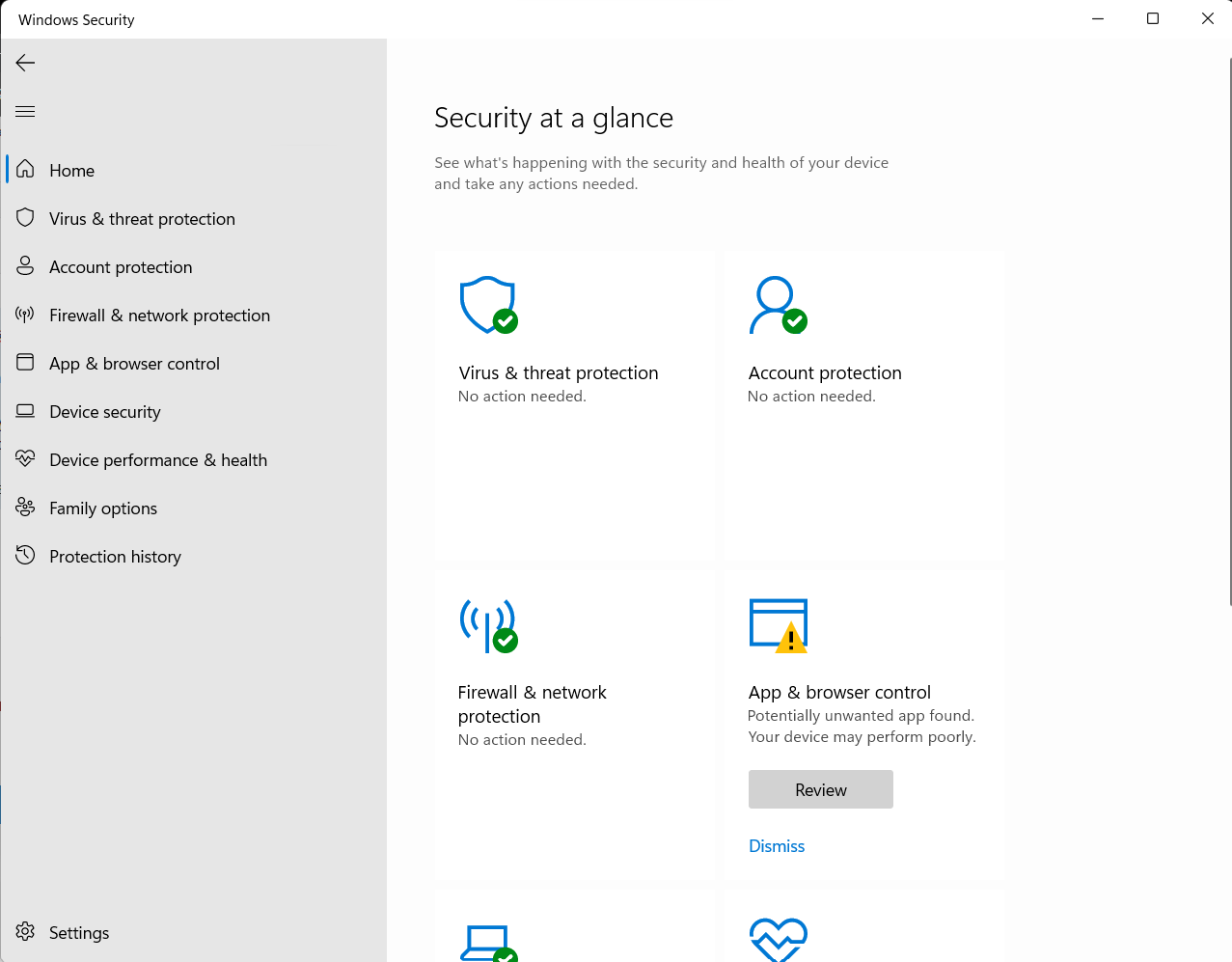Open Home in the sidebar
This screenshot has width=1232, height=962.
(194, 170)
